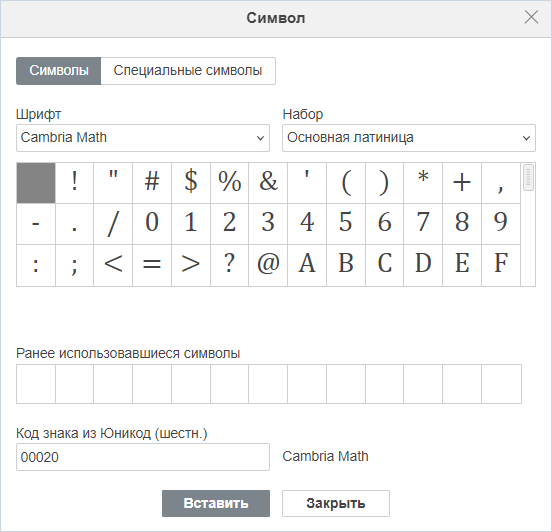This screenshot has height=532, width=552.
Task: Select the question mark symbol
Action: pyautogui.click(x=230, y=265)
